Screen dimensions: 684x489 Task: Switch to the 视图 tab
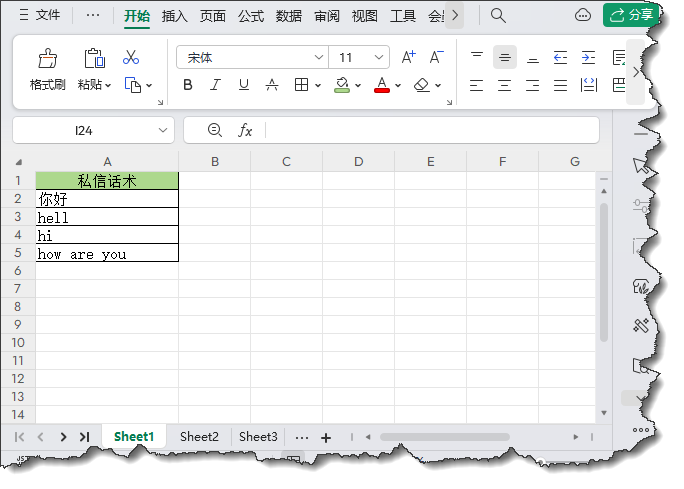365,16
